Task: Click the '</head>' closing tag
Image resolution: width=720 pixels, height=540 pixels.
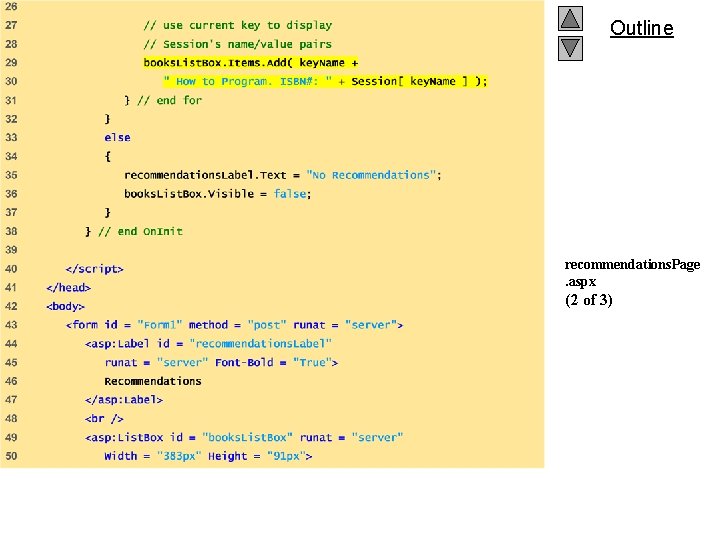Action: tap(68, 287)
